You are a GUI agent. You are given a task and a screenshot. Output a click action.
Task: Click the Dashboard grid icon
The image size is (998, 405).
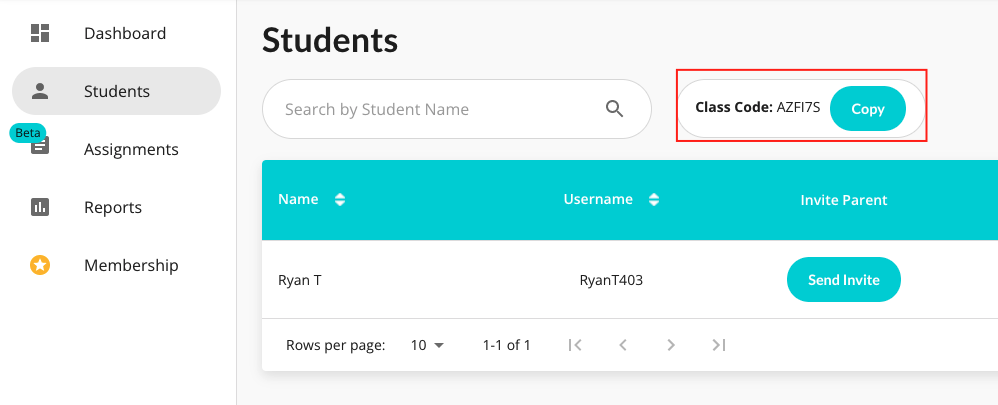coord(40,33)
